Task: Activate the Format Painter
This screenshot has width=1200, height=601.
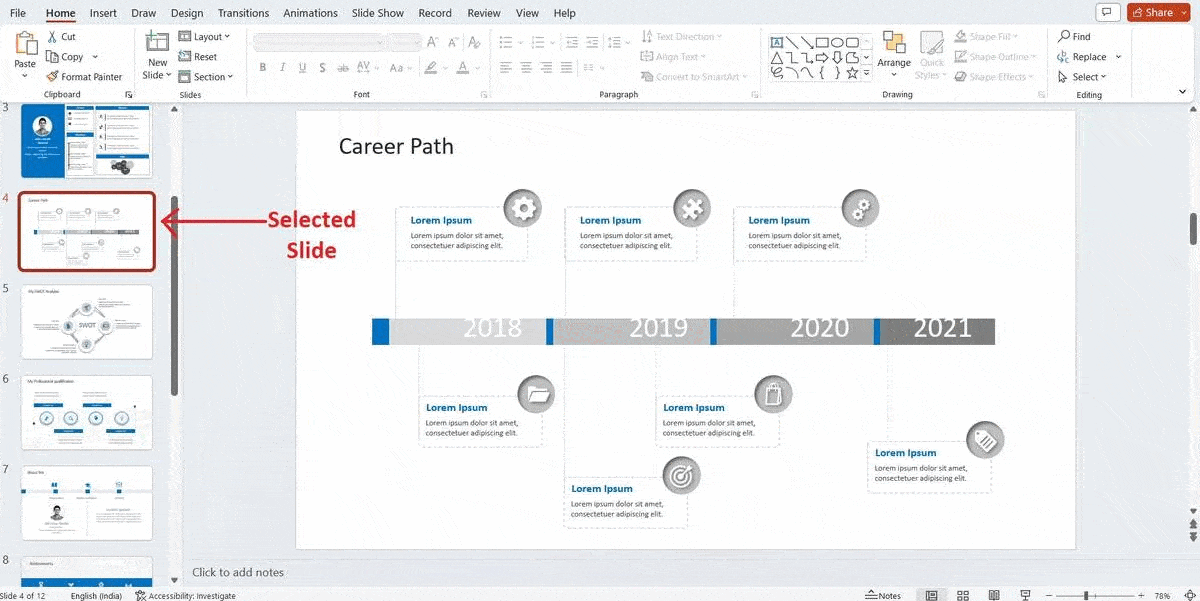Action: [x=85, y=76]
